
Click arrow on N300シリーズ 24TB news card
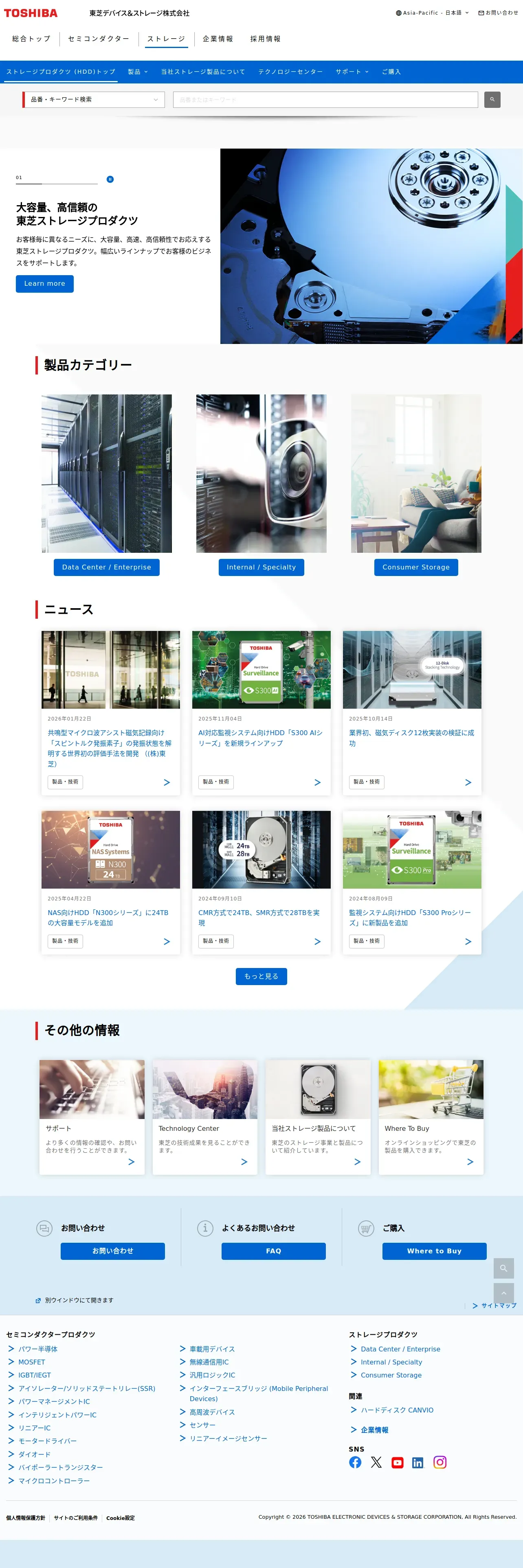click(x=167, y=941)
